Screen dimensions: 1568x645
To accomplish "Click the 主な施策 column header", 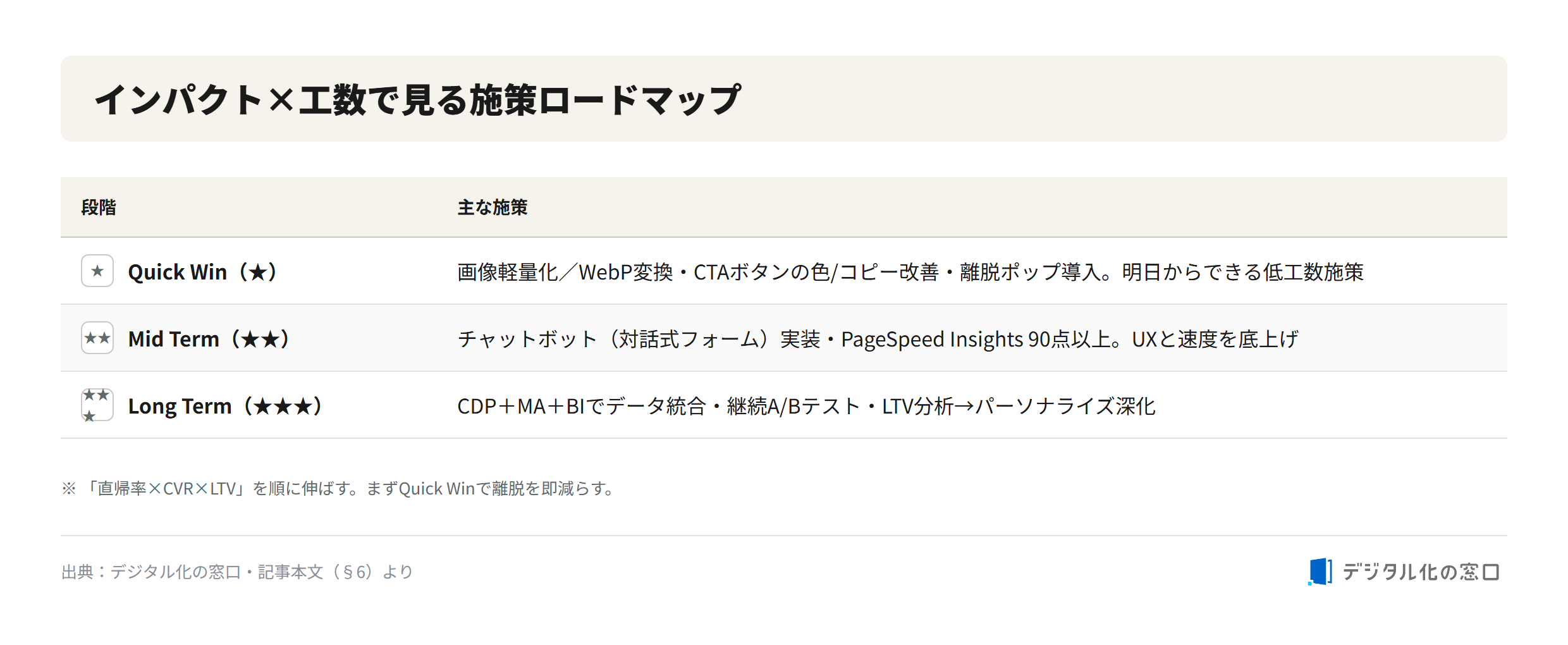I will [x=493, y=207].
